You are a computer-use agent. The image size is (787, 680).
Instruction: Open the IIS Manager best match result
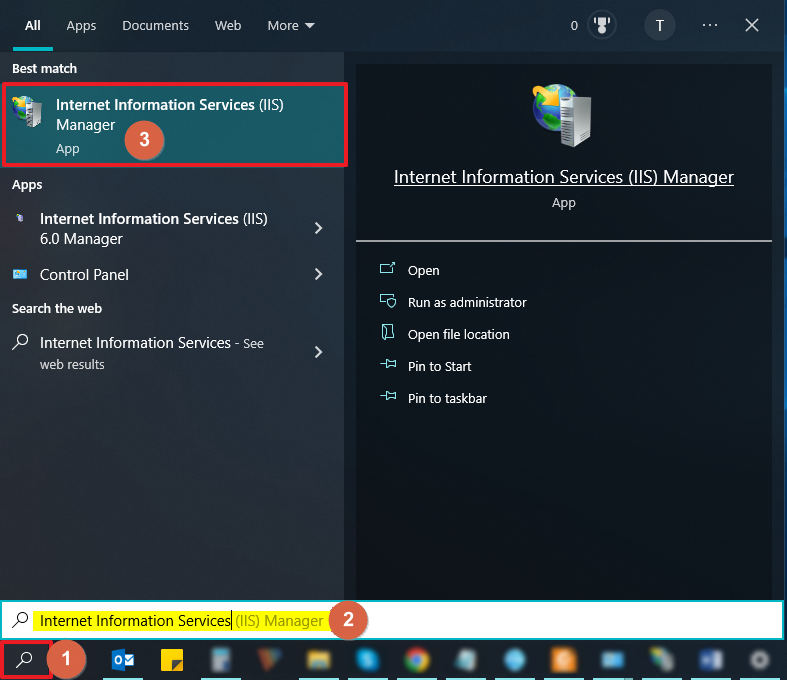point(175,125)
